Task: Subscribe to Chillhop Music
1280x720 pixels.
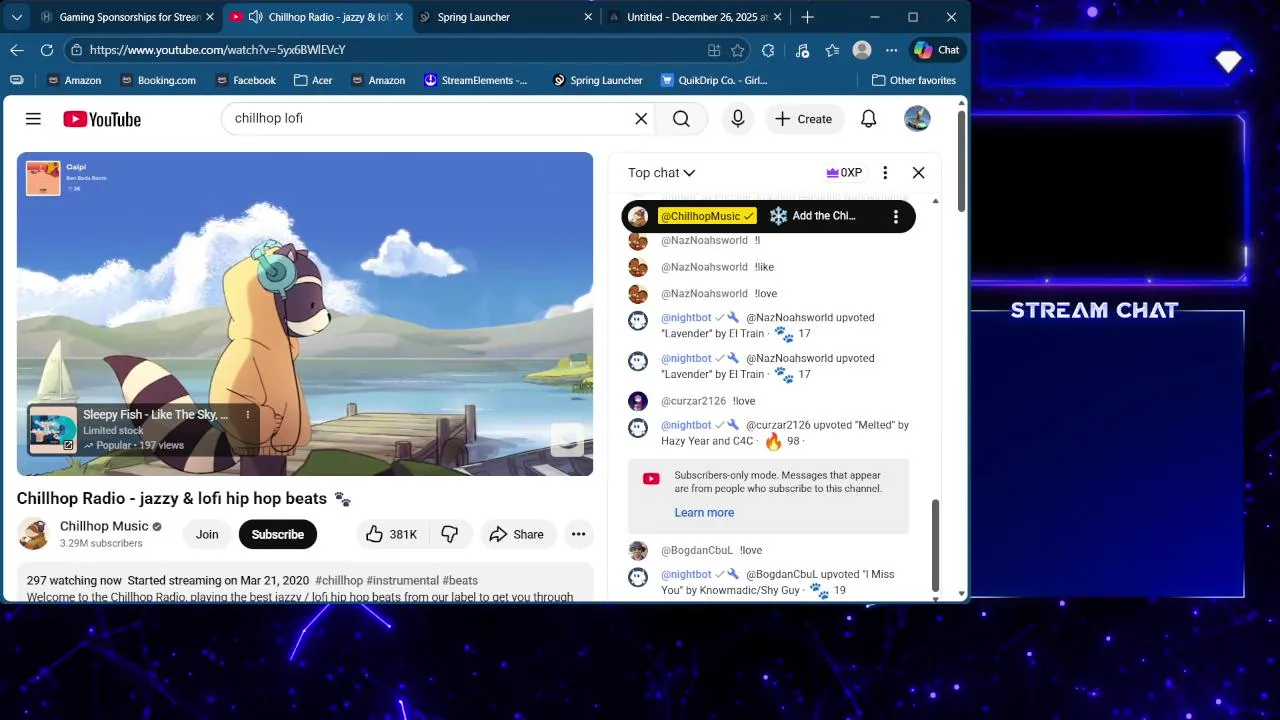Action: click(278, 534)
